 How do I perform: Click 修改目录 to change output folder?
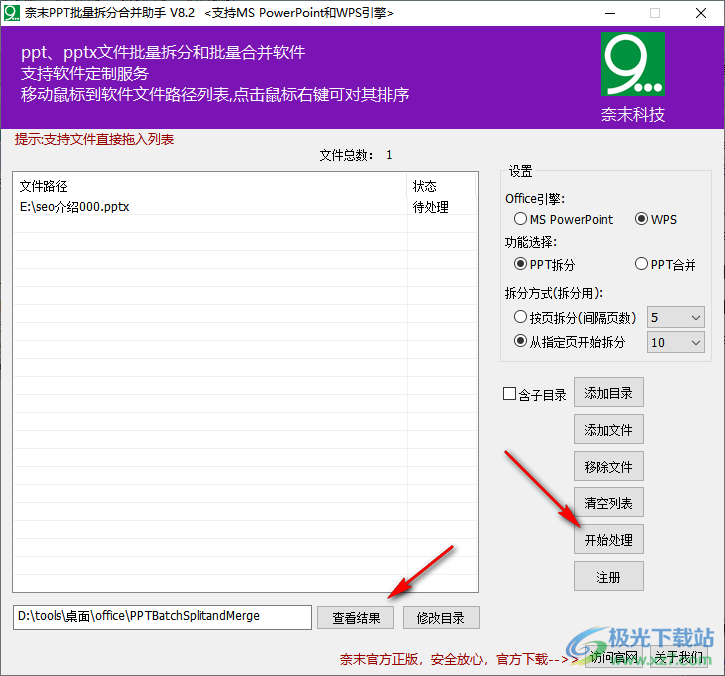[x=441, y=618]
